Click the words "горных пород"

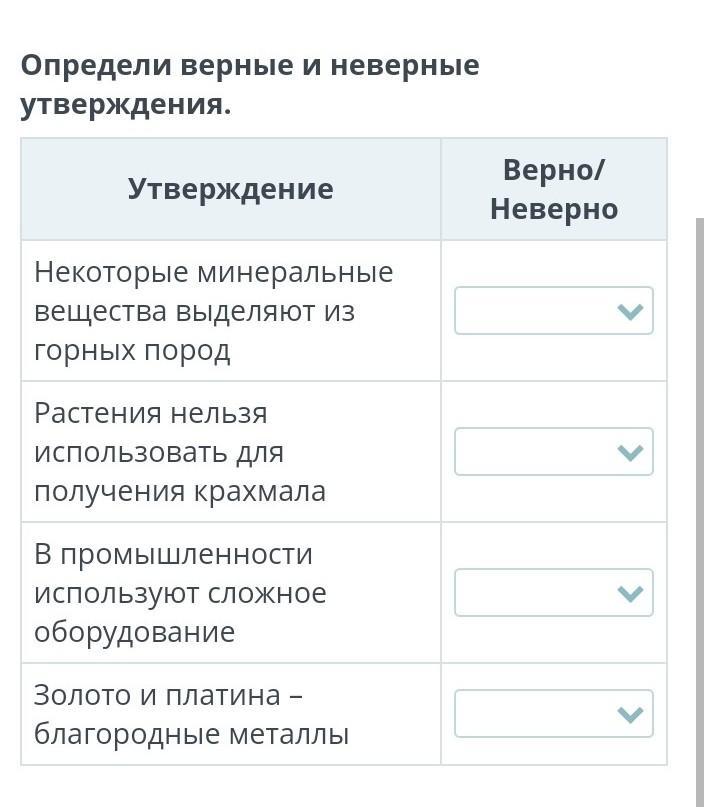132,351
